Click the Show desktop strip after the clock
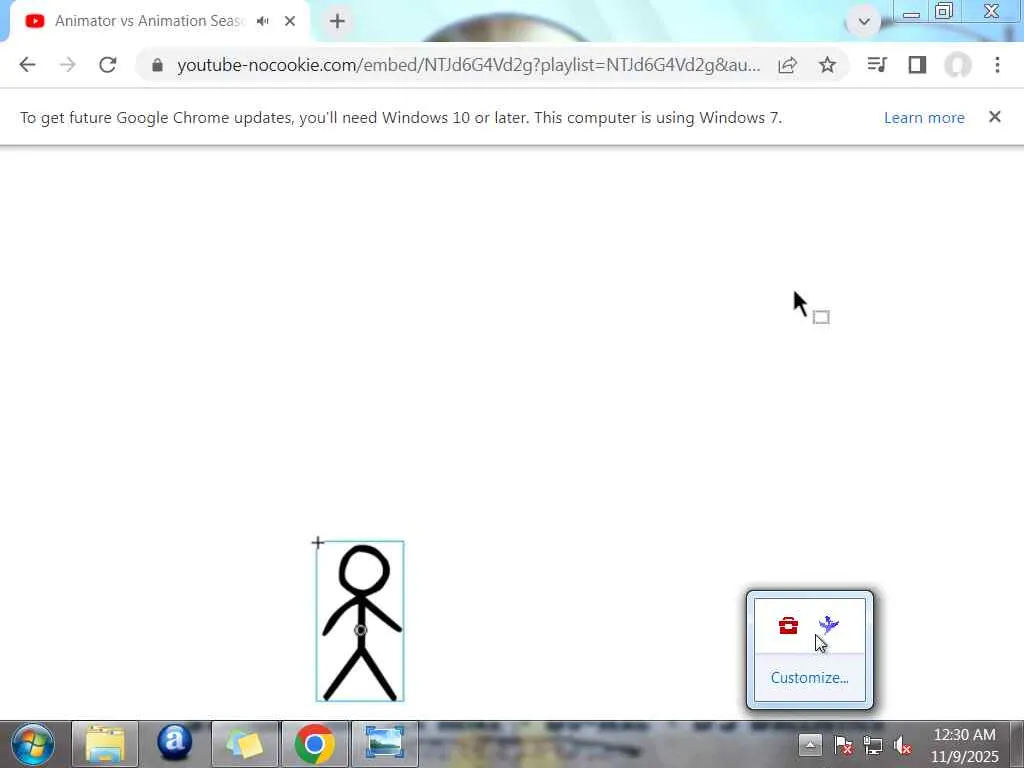The width and height of the screenshot is (1024, 768). [x=1017, y=744]
